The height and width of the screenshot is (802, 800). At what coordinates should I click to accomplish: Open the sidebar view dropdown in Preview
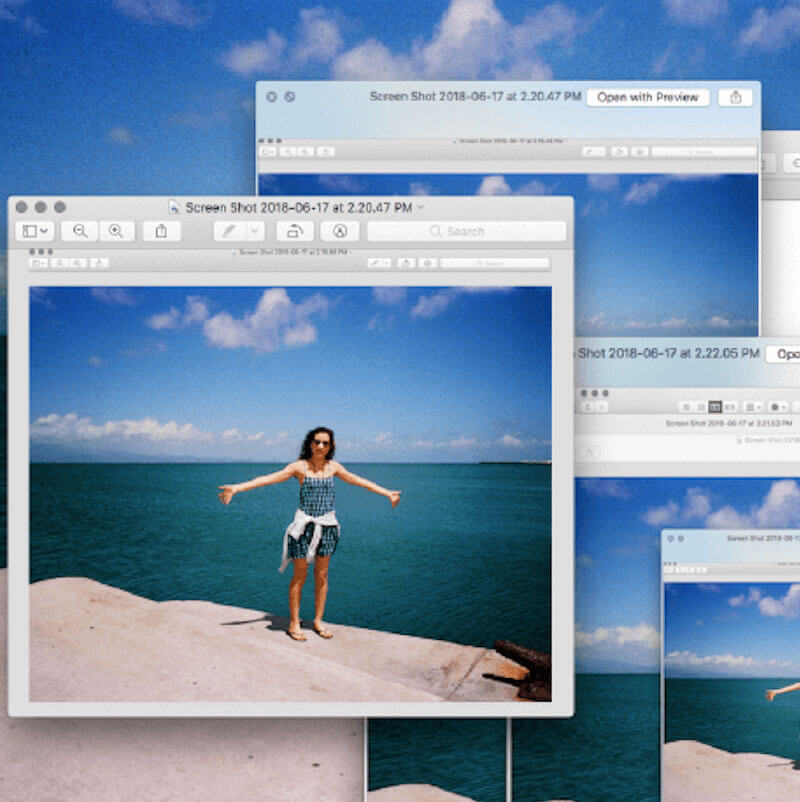(33, 231)
